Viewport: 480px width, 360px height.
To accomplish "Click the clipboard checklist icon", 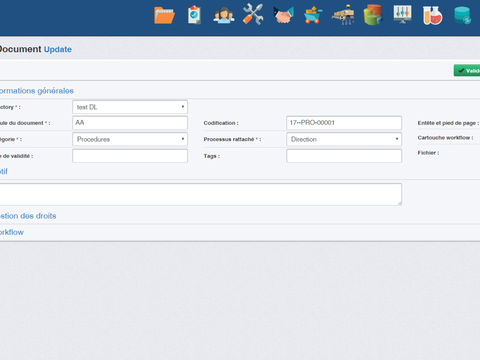I will [194, 15].
